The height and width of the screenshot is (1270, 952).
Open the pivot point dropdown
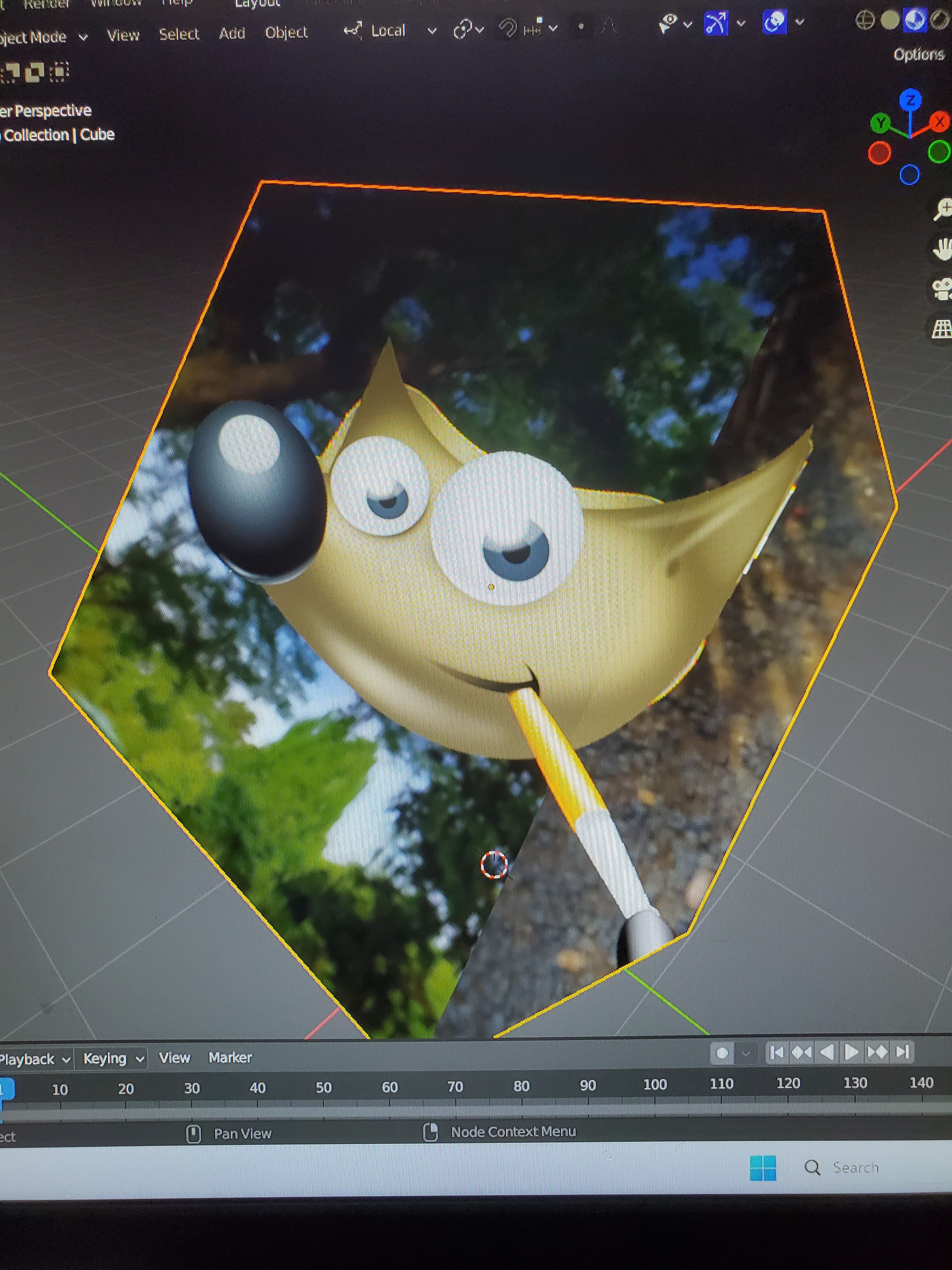click(x=468, y=29)
